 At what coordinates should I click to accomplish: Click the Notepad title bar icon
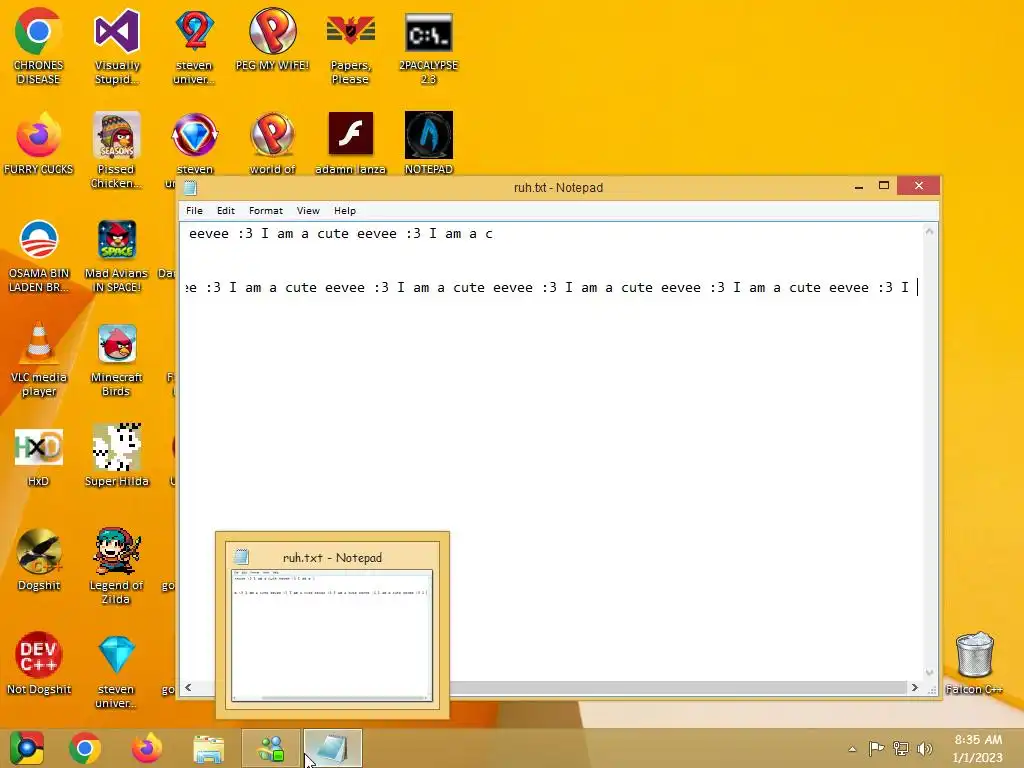190,188
